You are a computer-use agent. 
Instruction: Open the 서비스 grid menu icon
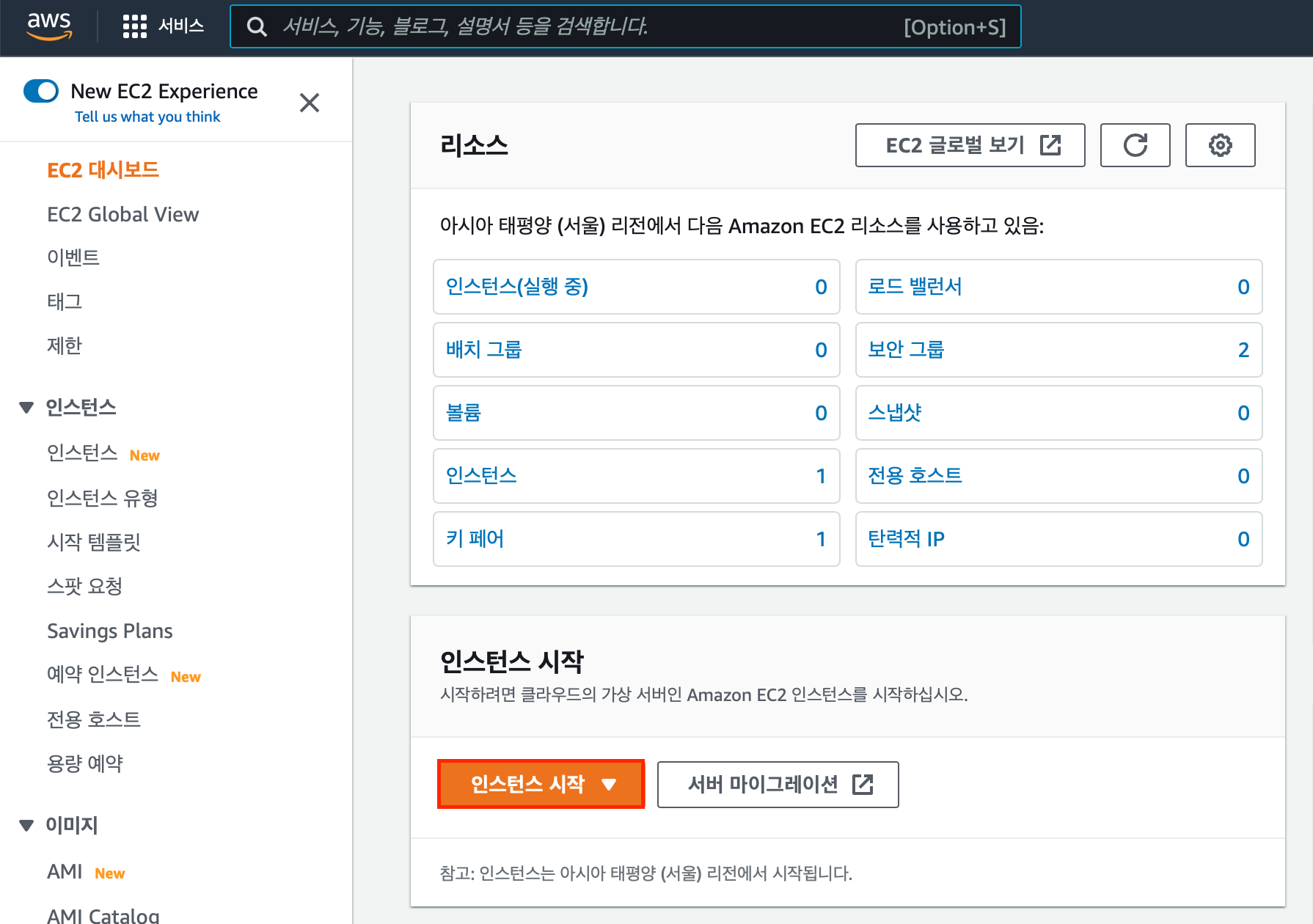click(x=134, y=26)
